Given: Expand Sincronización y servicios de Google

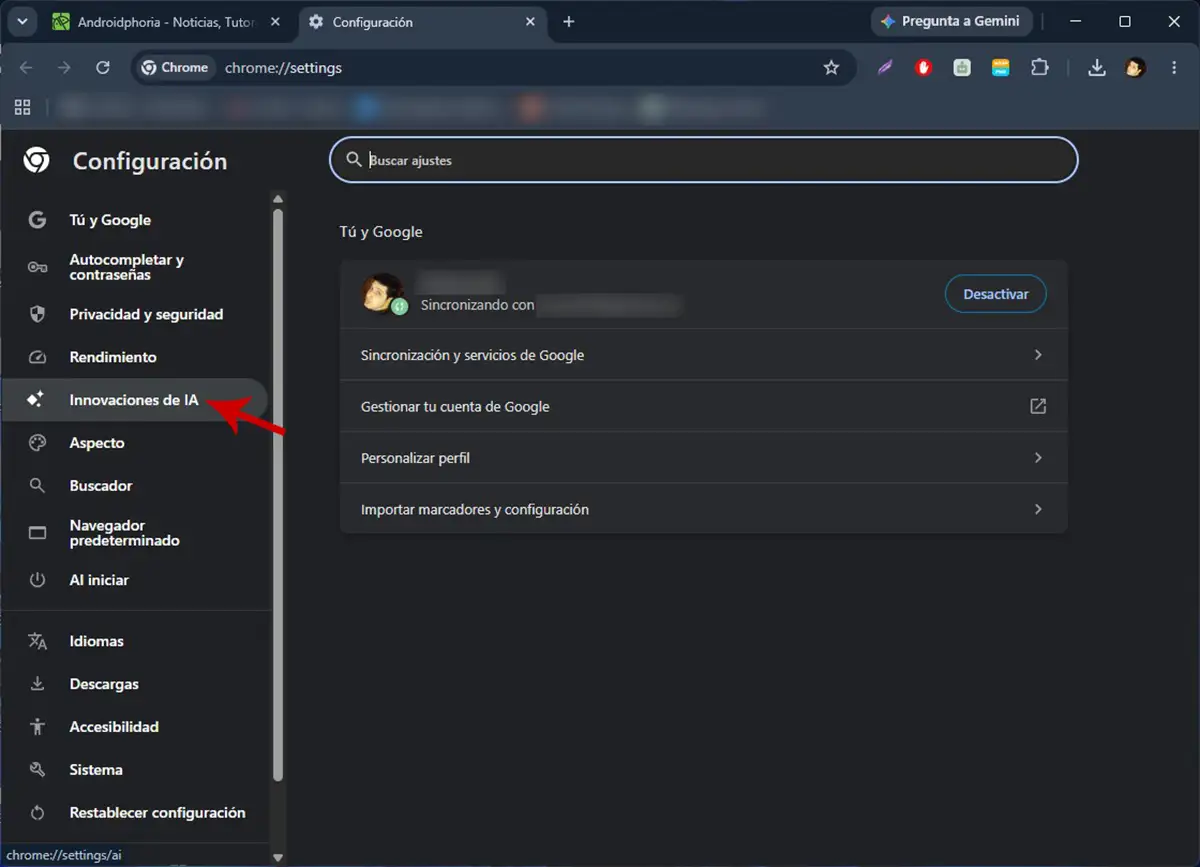Looking at the screenshot, I should pos(704,355).
